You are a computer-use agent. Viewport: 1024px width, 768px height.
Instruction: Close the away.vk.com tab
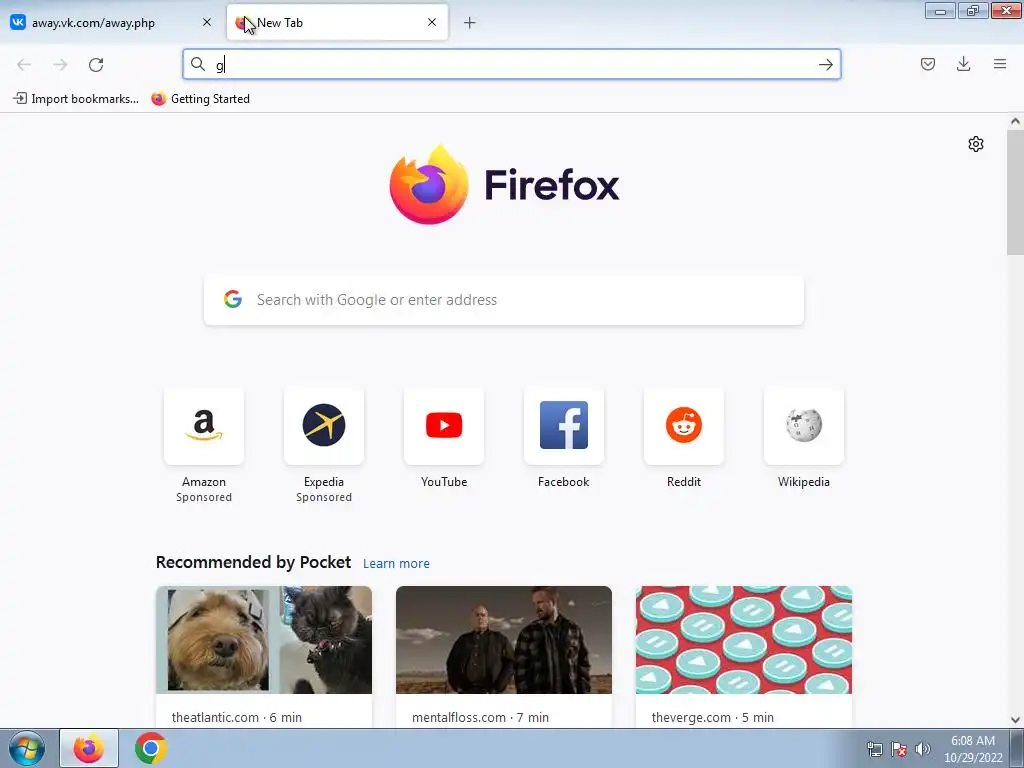click(x=207, y=22)
